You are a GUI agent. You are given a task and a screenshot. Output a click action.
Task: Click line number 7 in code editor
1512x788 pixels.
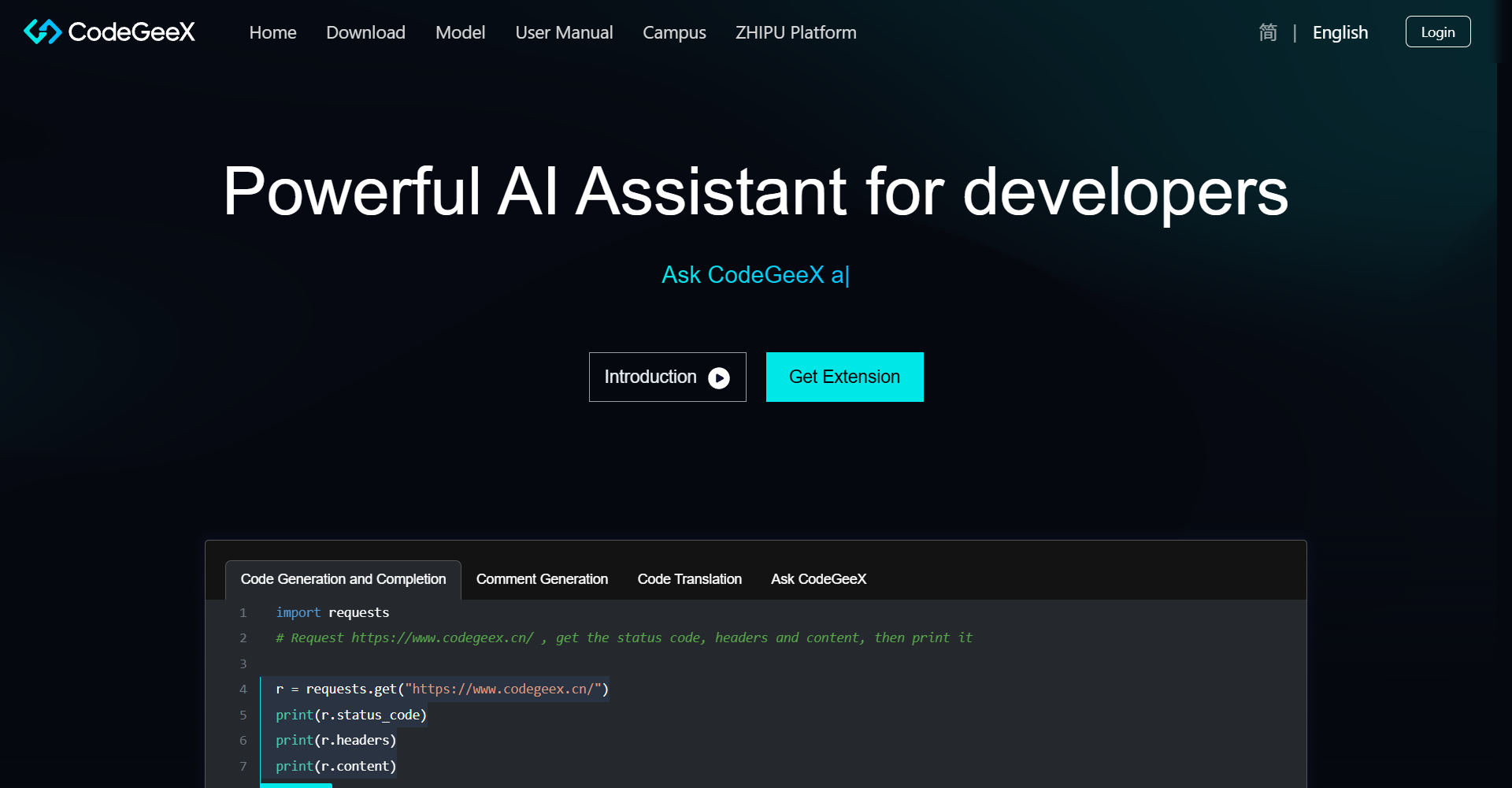[243, 766]
